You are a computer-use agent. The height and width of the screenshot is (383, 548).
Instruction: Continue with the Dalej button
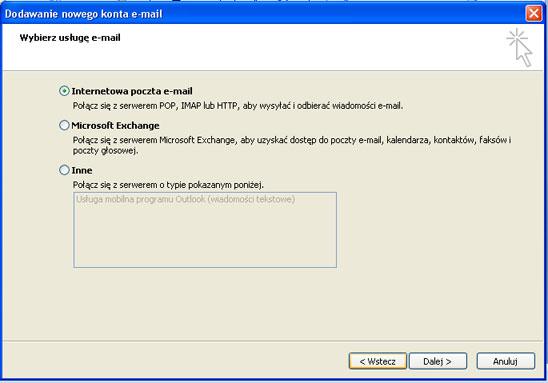tap(438, 361)
